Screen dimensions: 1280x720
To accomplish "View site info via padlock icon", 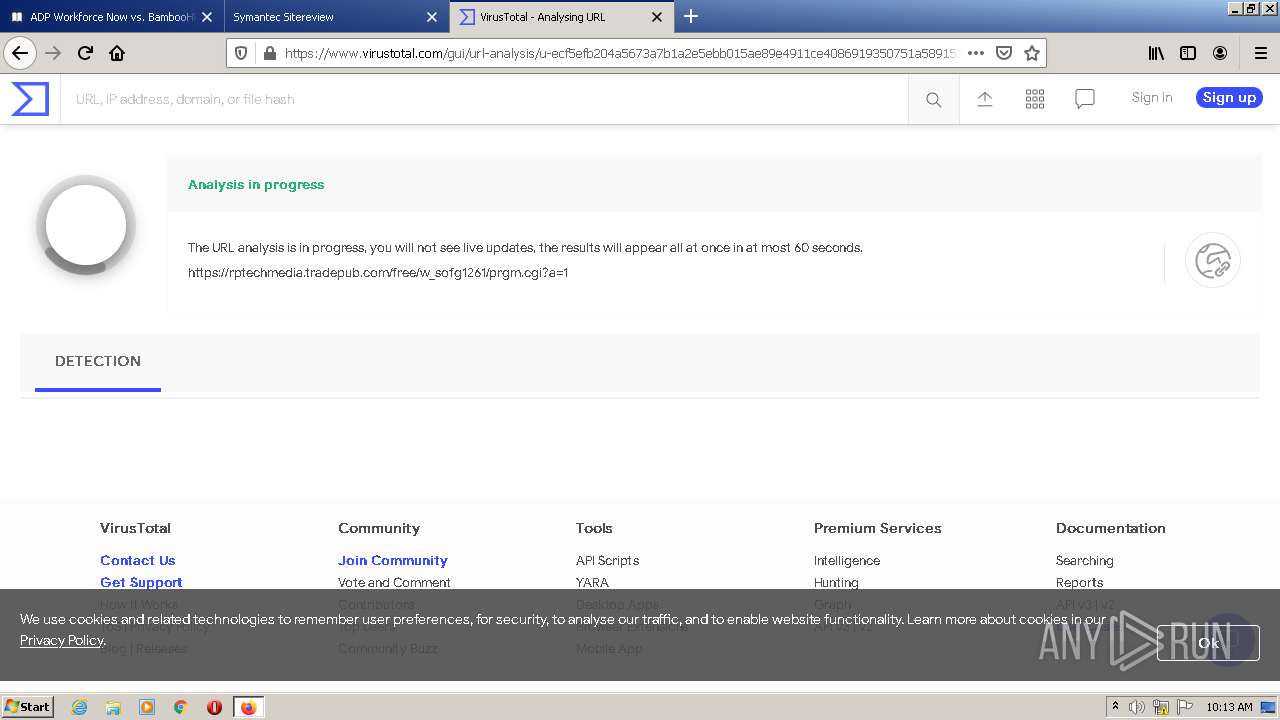I will tap(269, 53).
